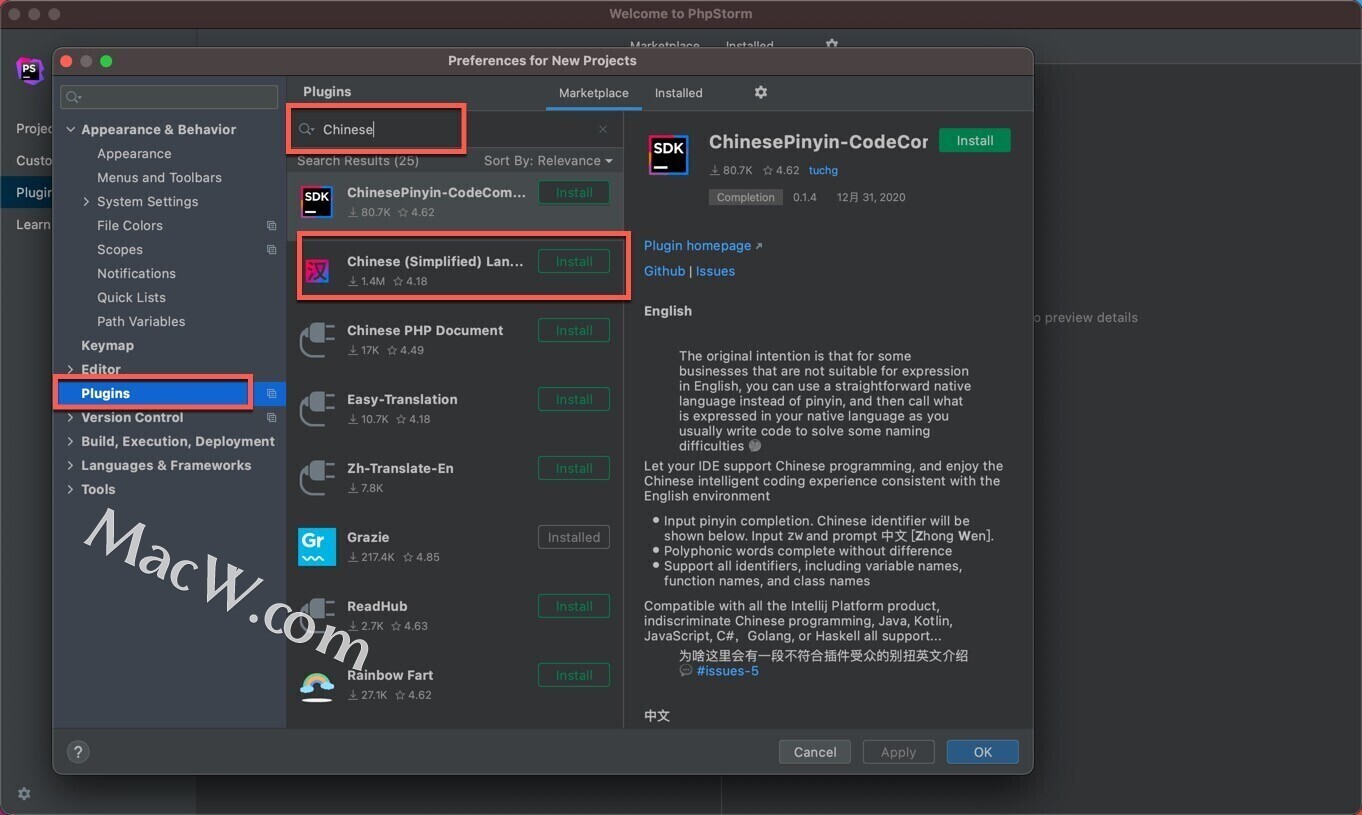Image resolution: width=1362 pixels, height=815 pixels.
Task: Click the Apply button
Action: [x=898, y=752]
